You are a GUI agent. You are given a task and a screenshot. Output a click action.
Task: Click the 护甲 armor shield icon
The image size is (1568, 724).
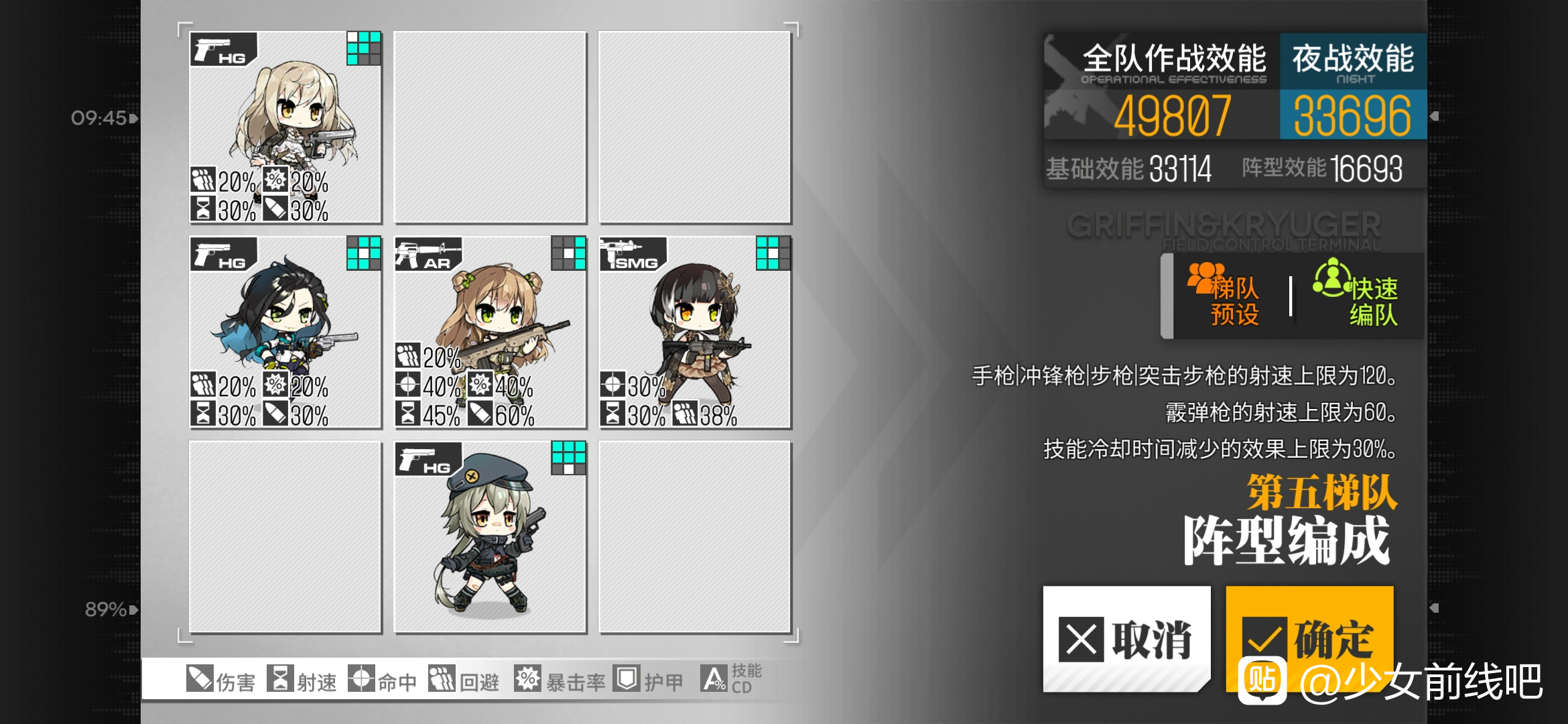(627, 678)
